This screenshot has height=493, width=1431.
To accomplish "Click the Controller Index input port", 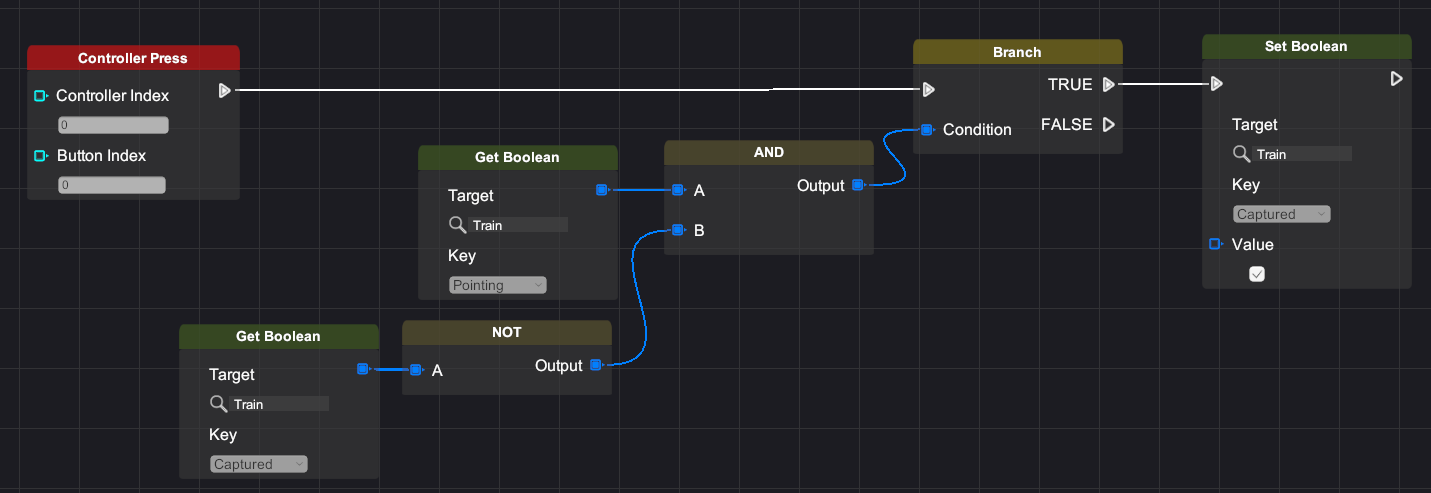I will [41, 96].
